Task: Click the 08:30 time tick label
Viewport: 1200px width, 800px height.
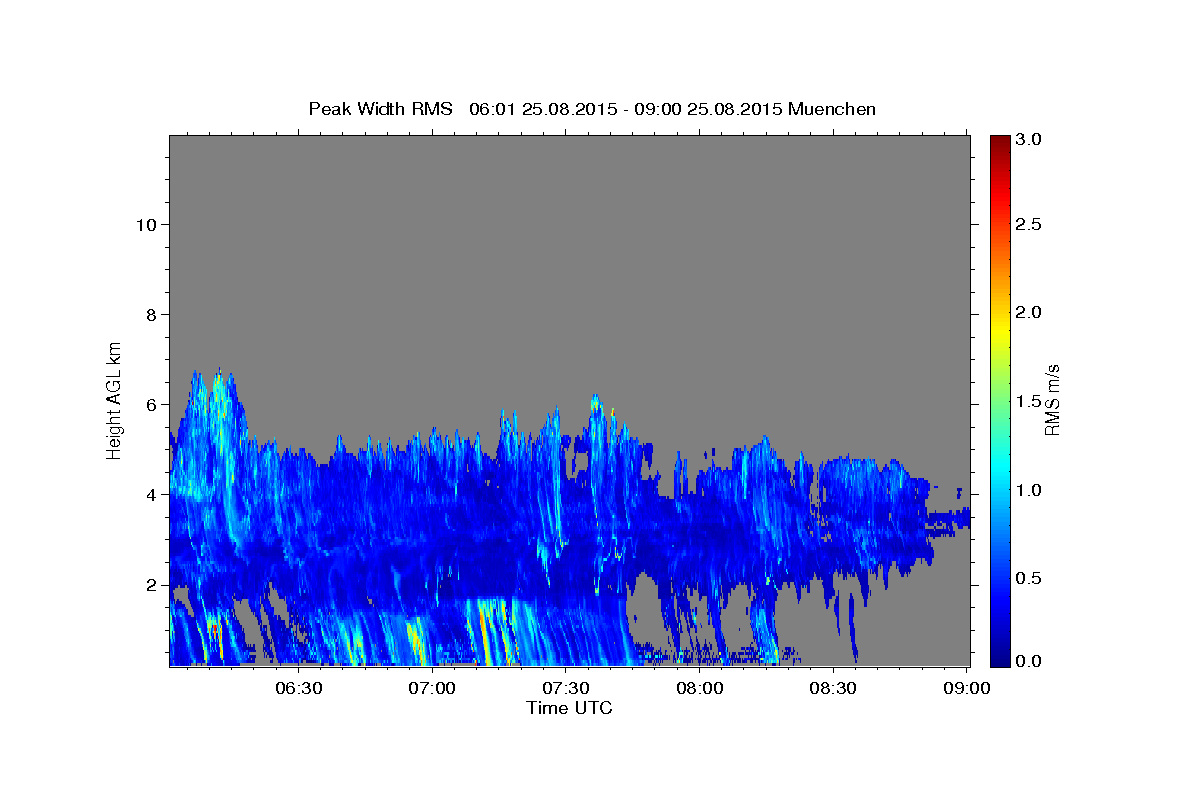Action: [x=833, y=688]
